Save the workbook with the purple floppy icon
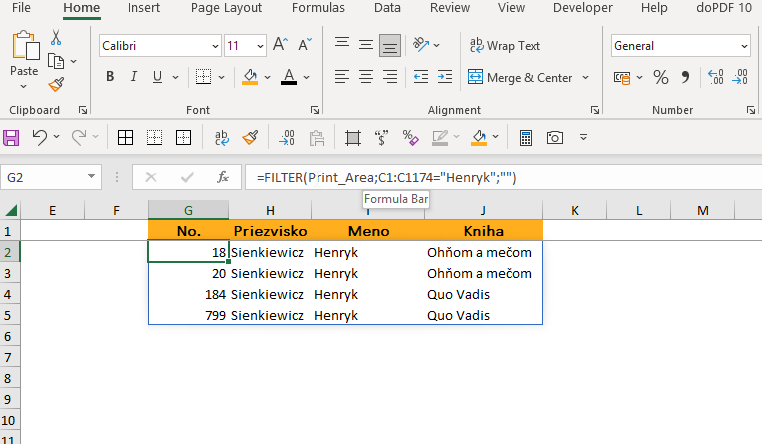Viewport: 762px width, 444px height. click(x=11, y=137)
